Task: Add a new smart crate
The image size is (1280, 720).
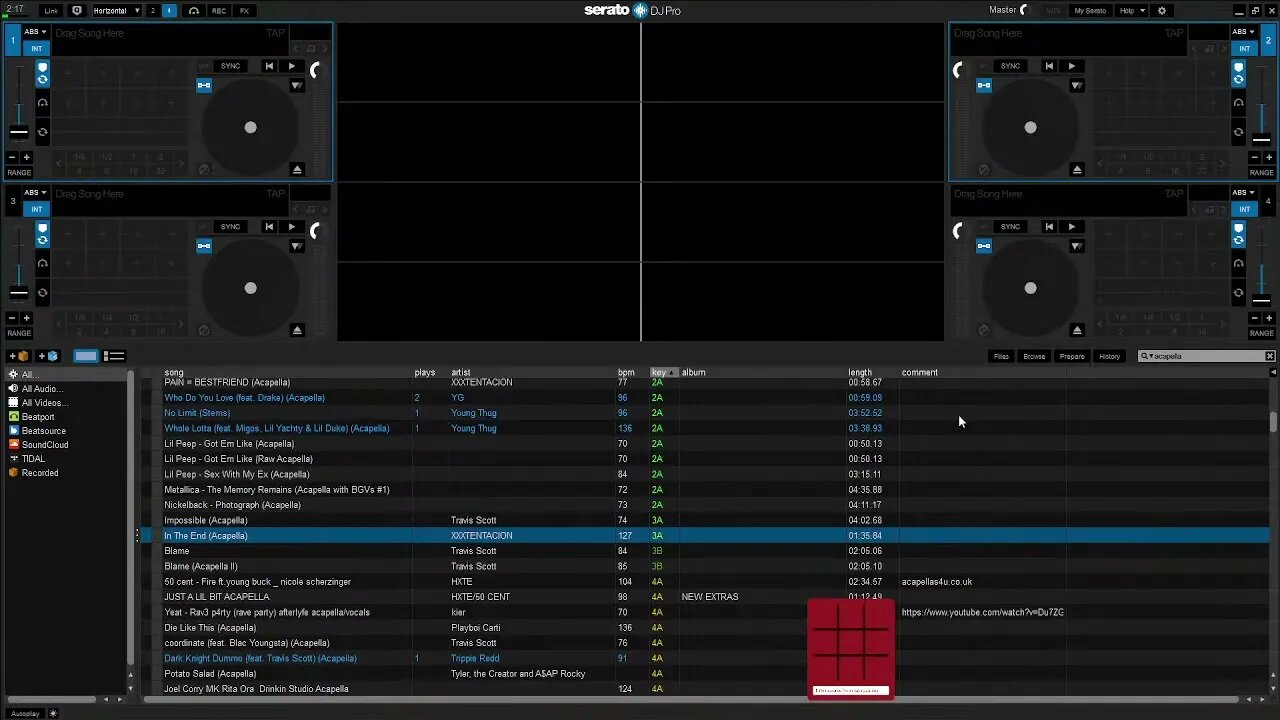Action: pyautogui.click(x=49, y=356)
